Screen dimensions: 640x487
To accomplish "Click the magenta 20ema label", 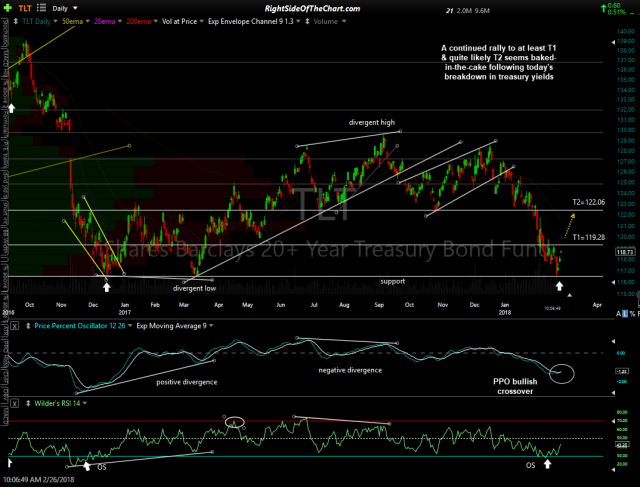I will pos(104,21).
